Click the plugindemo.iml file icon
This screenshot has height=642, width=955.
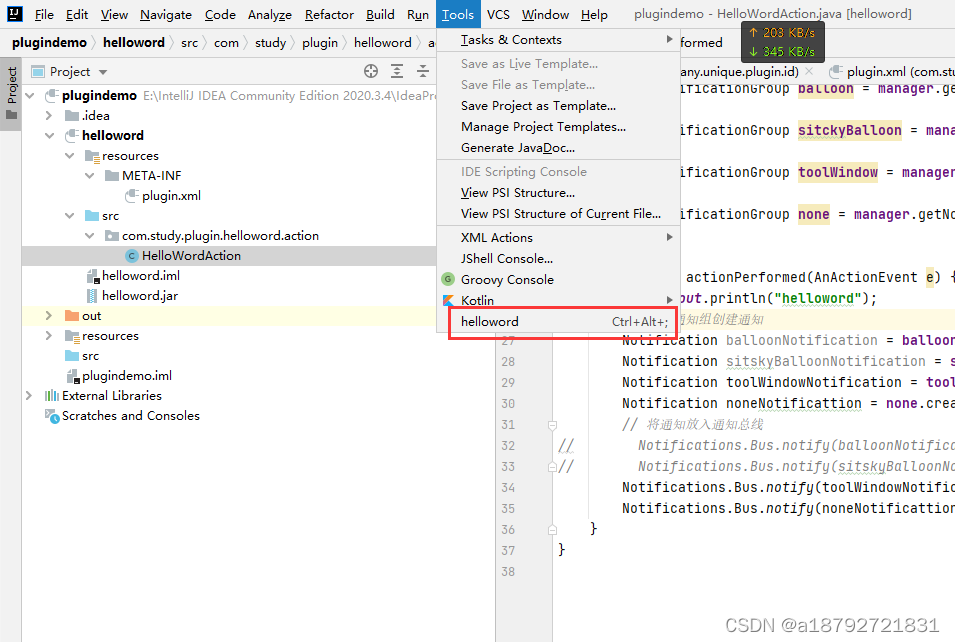(x=73, y=376)
